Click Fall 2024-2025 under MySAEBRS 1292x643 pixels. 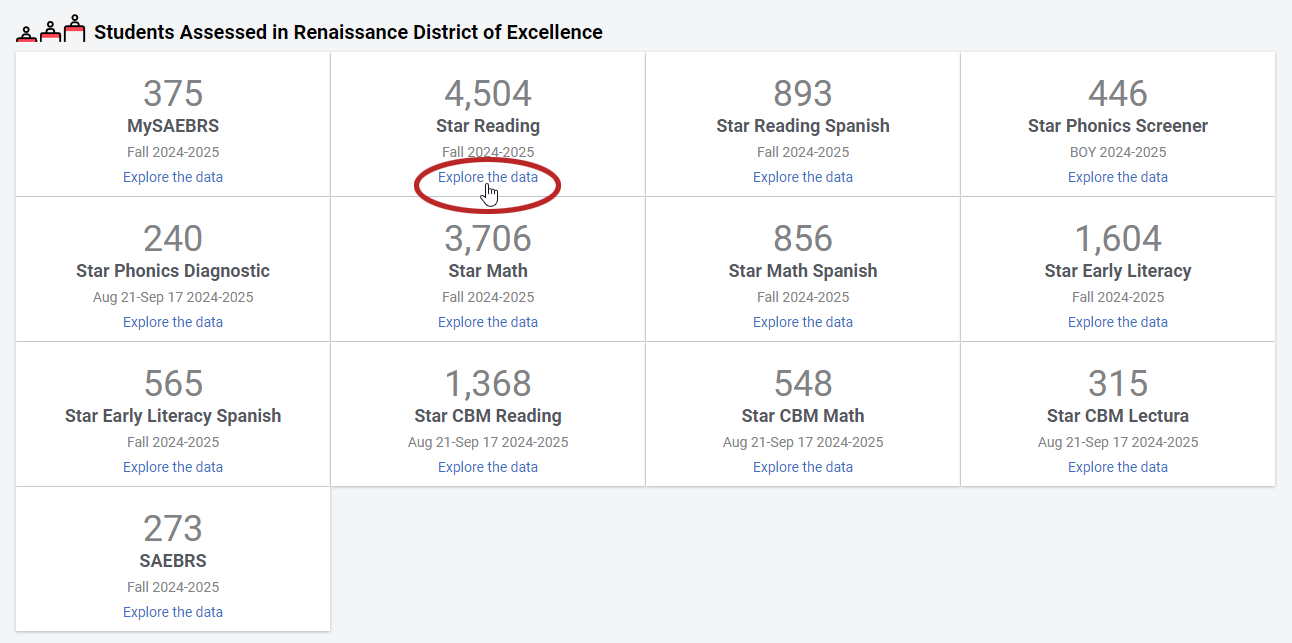tap(173, 152)
